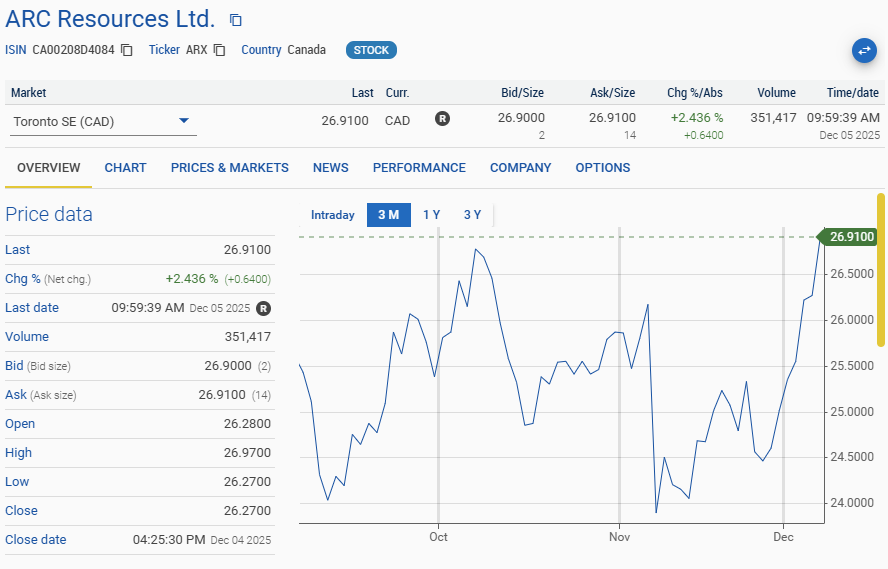This screenshot has height=569, width=888.
Task: Open the PERFORMANCE tab
Action: (x=419, y=168)
